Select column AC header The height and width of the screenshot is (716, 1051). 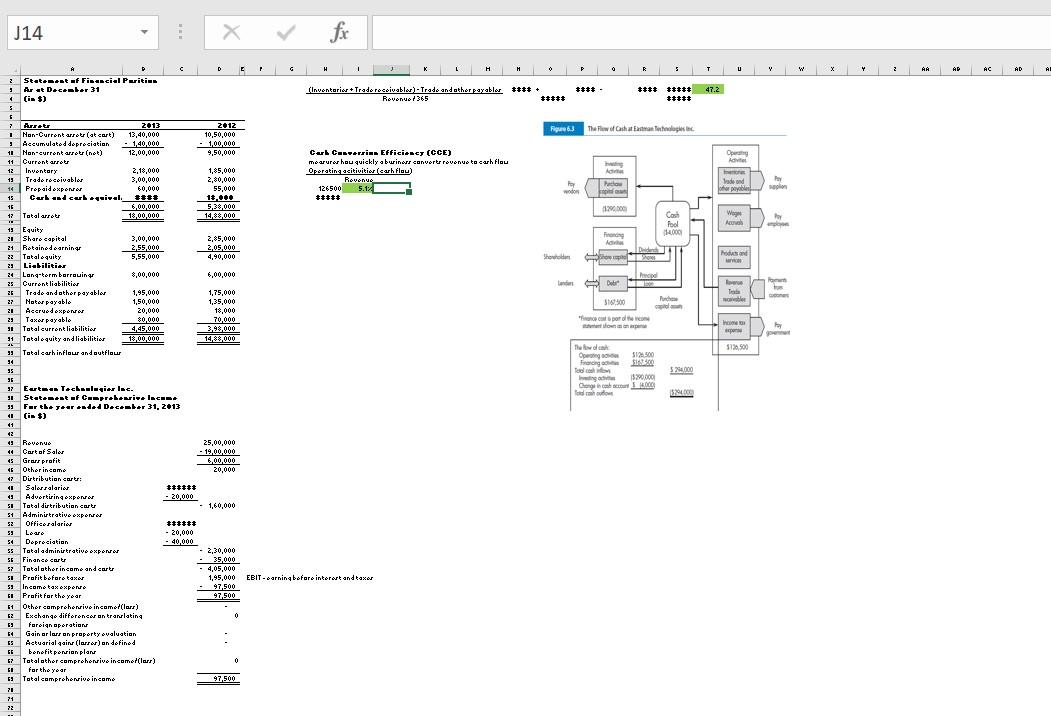pos(987,69)
